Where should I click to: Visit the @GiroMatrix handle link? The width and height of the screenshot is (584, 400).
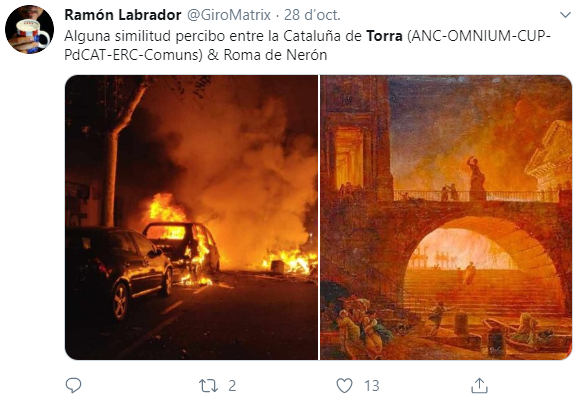[x=228, y=15]
